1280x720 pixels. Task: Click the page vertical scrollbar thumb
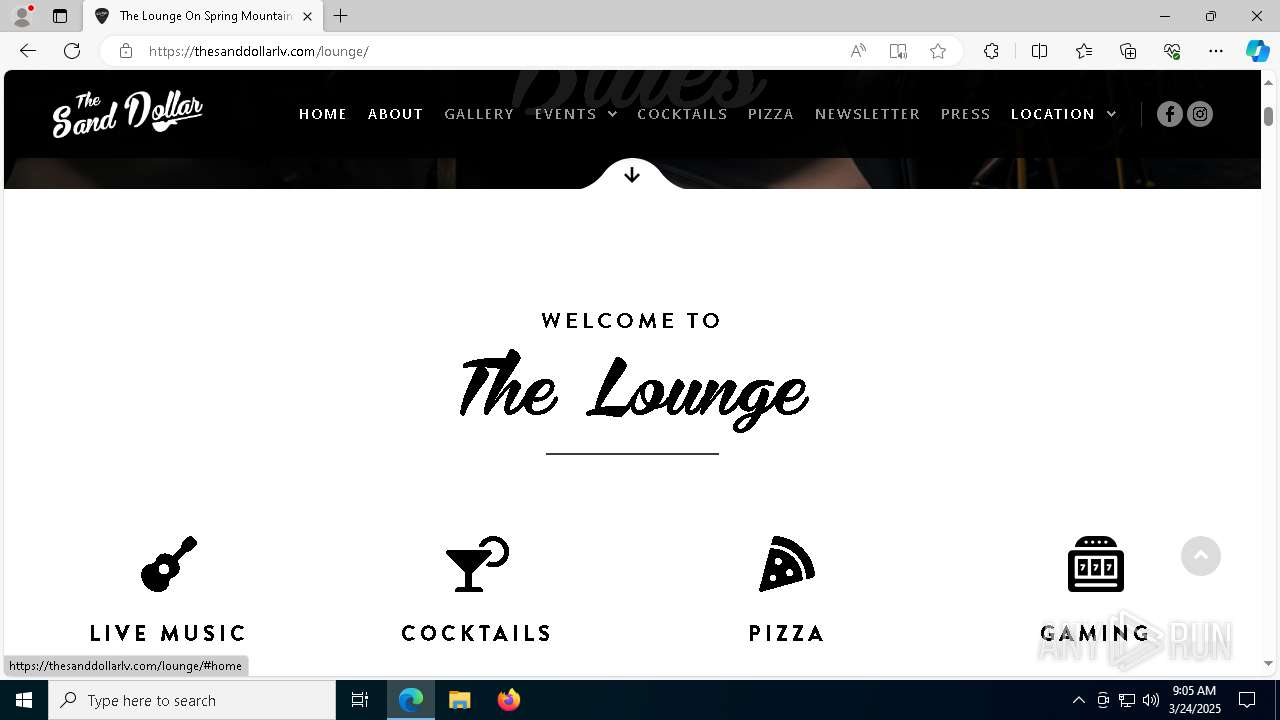pos(1268,116)
